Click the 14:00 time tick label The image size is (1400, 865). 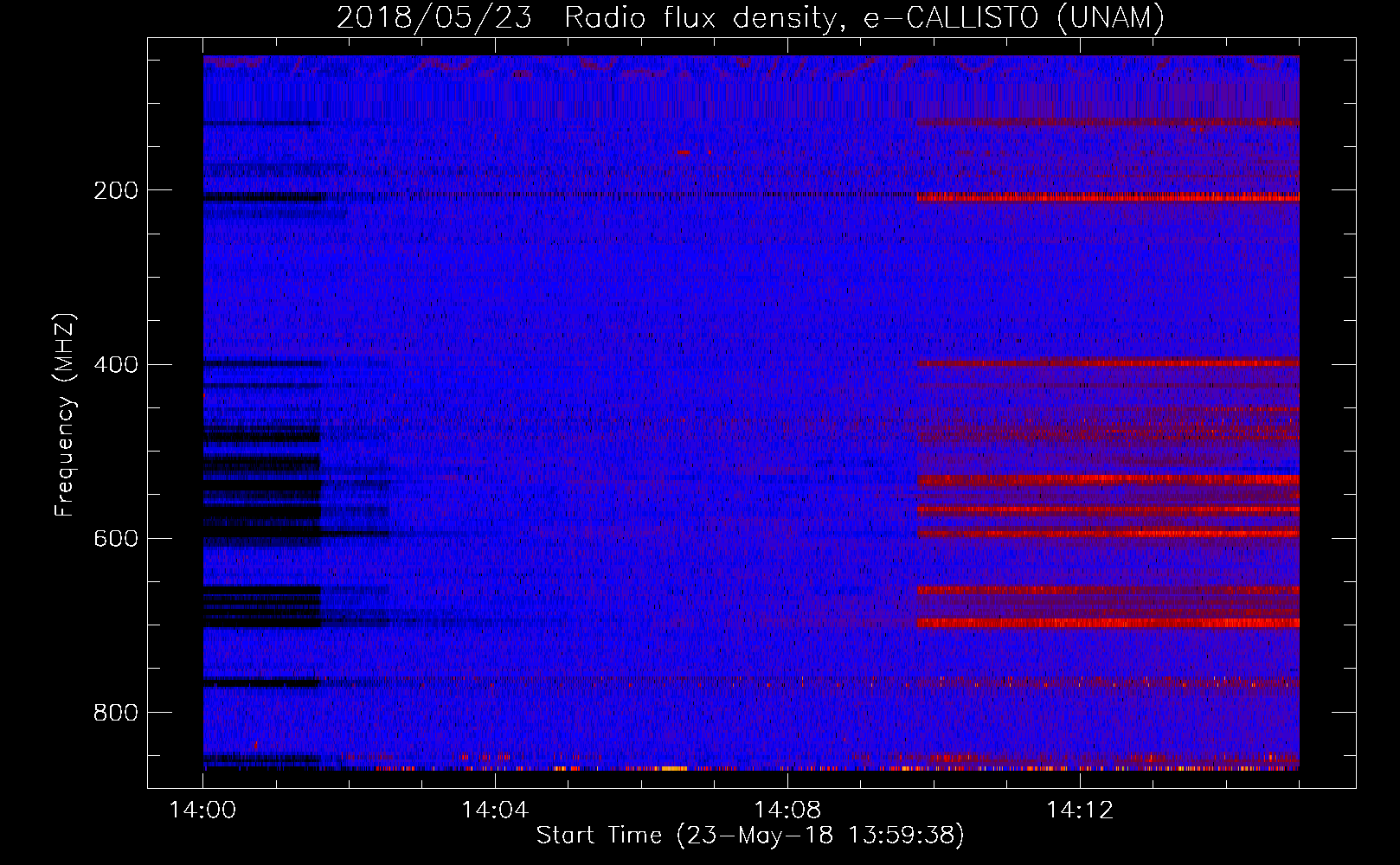(202, 811)
